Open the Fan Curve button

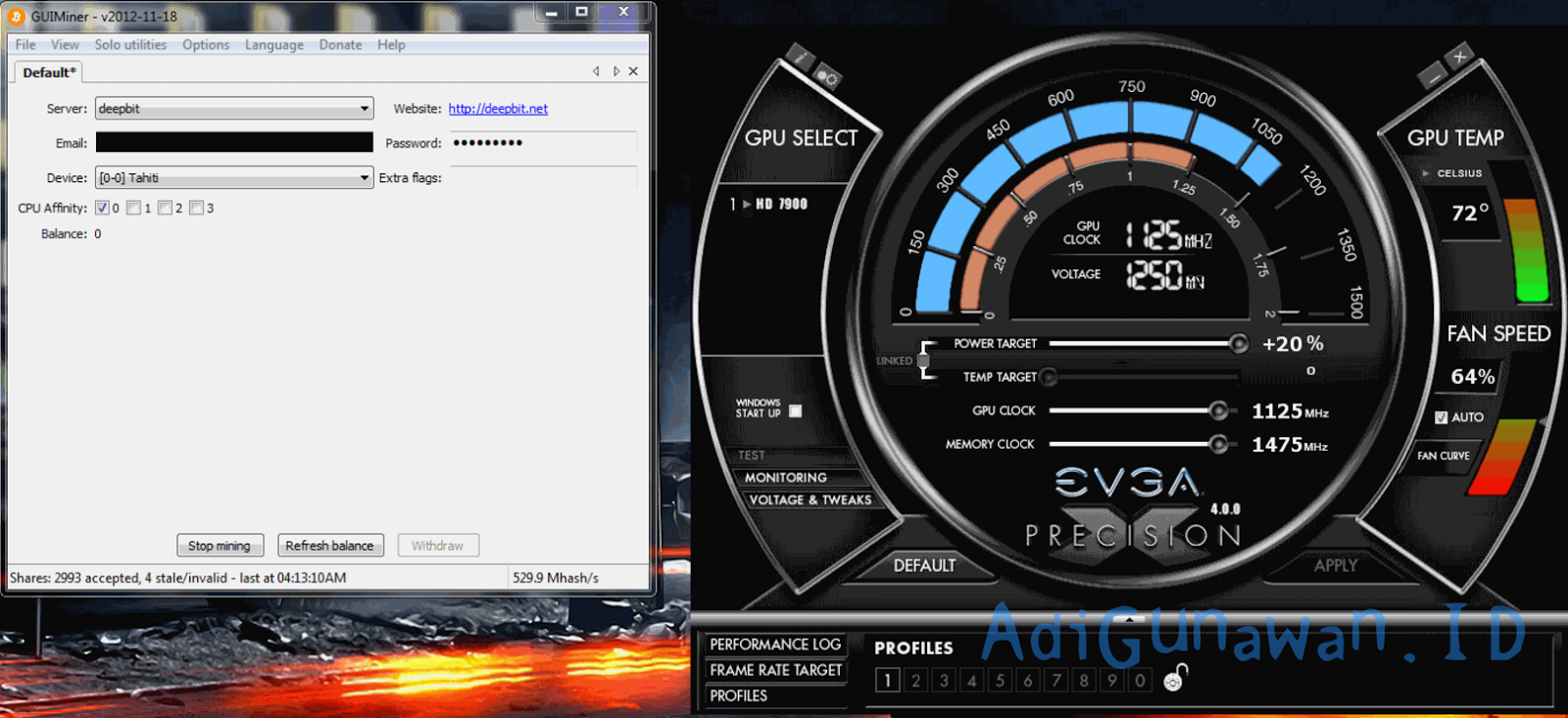(1444, 455)
